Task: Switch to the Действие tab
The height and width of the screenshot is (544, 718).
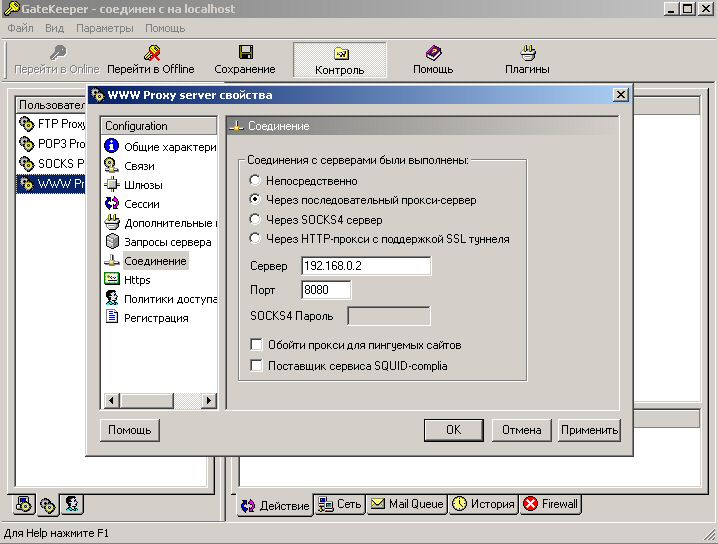Action: point(275,506)
